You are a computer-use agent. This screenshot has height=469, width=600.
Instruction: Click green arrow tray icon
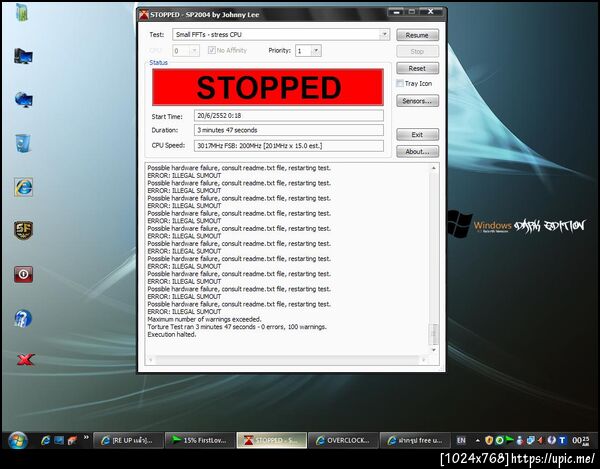click(509, 440)
